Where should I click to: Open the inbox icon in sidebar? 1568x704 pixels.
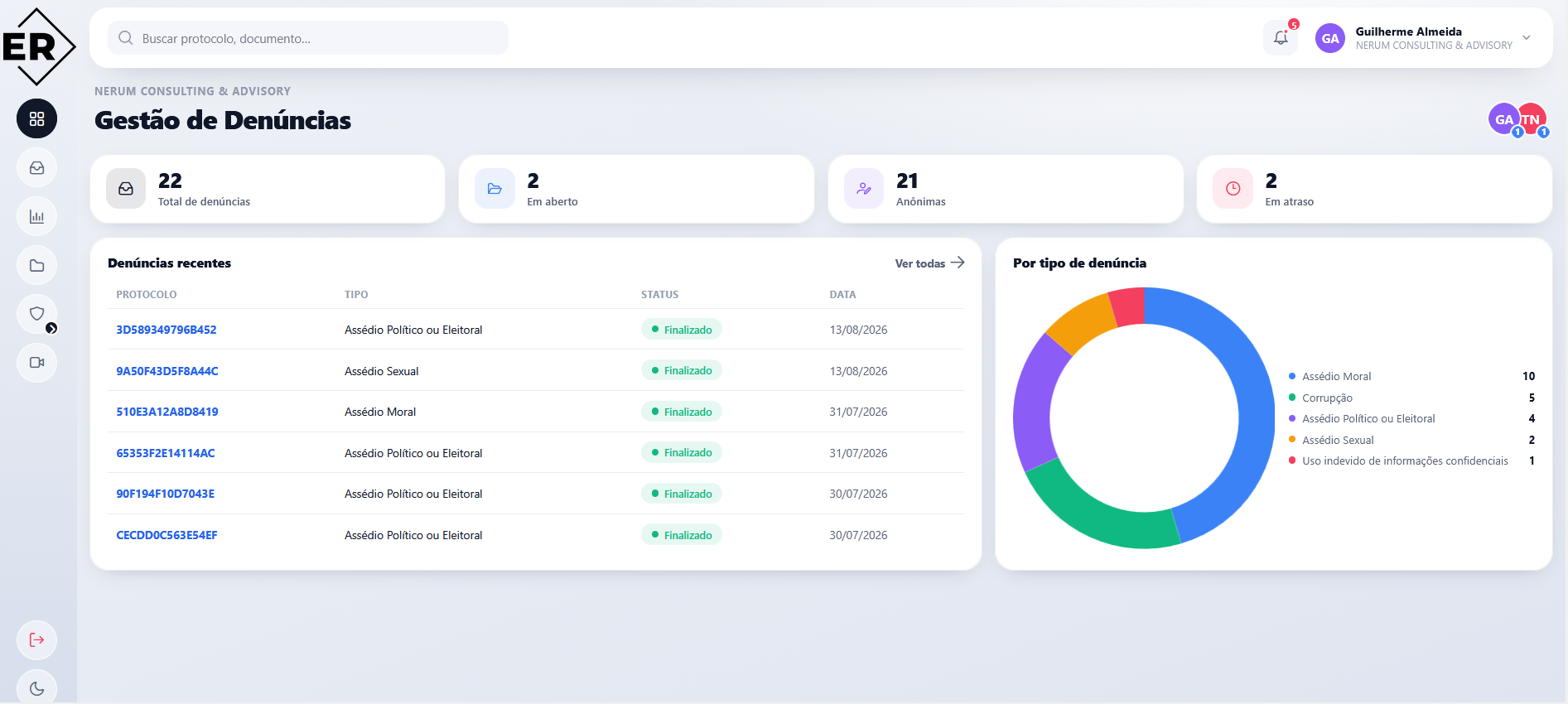coord(36,168)
